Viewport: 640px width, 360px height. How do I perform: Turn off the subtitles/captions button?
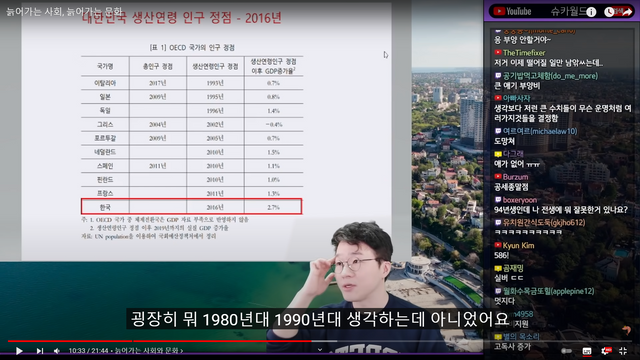coord(587,351)
